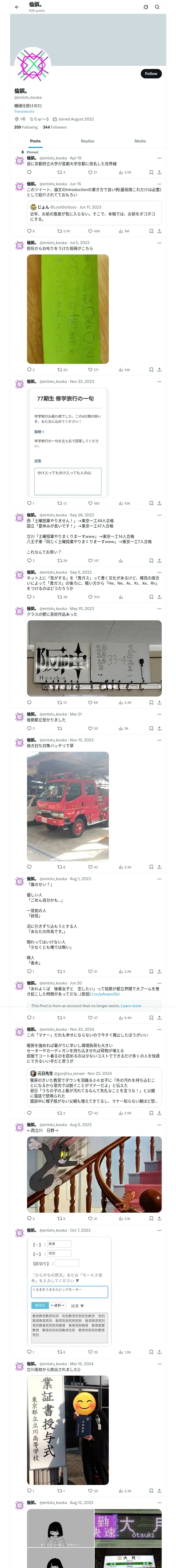The image size is (176, 1568).
Task: Open the search icon in the profile header
Action: 157,7
